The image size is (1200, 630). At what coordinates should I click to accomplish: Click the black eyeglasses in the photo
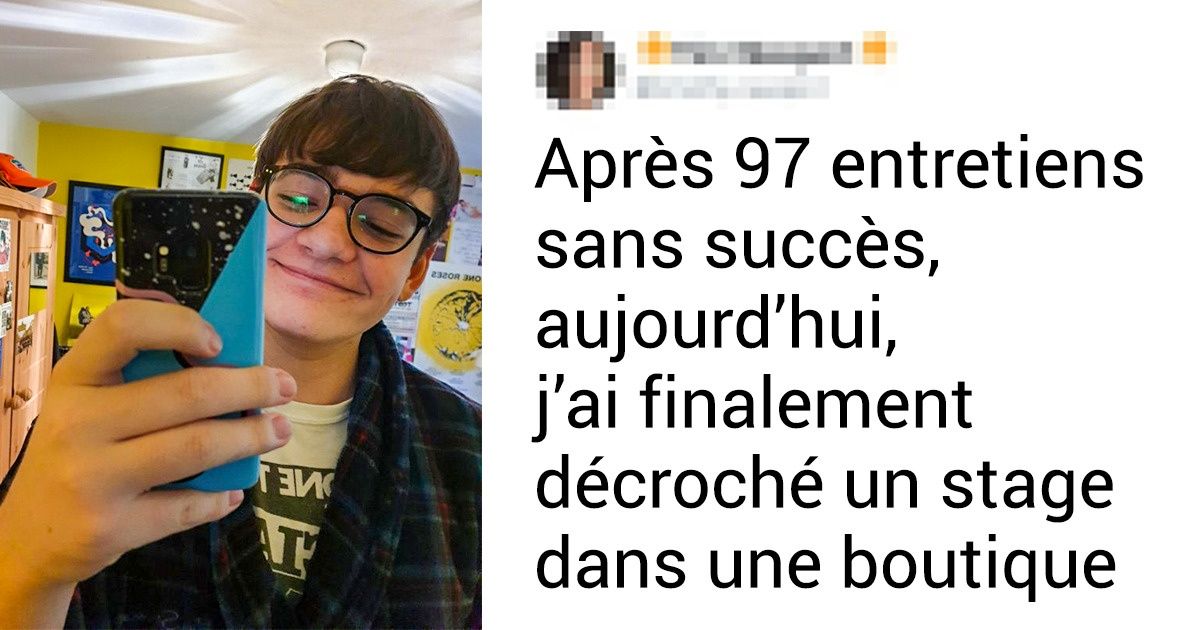(343, 210)
